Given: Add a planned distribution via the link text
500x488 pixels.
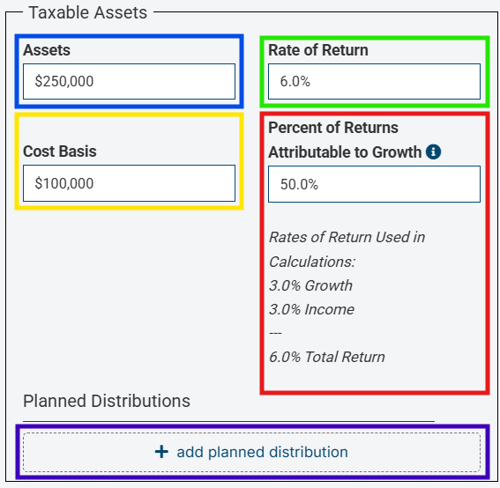Looking at the screenshot, I should (262, 452).
